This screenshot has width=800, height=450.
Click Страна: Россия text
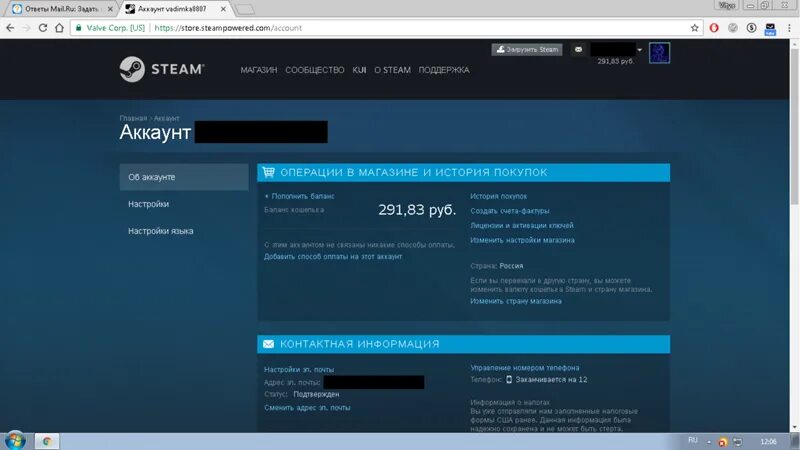[496, 266]
